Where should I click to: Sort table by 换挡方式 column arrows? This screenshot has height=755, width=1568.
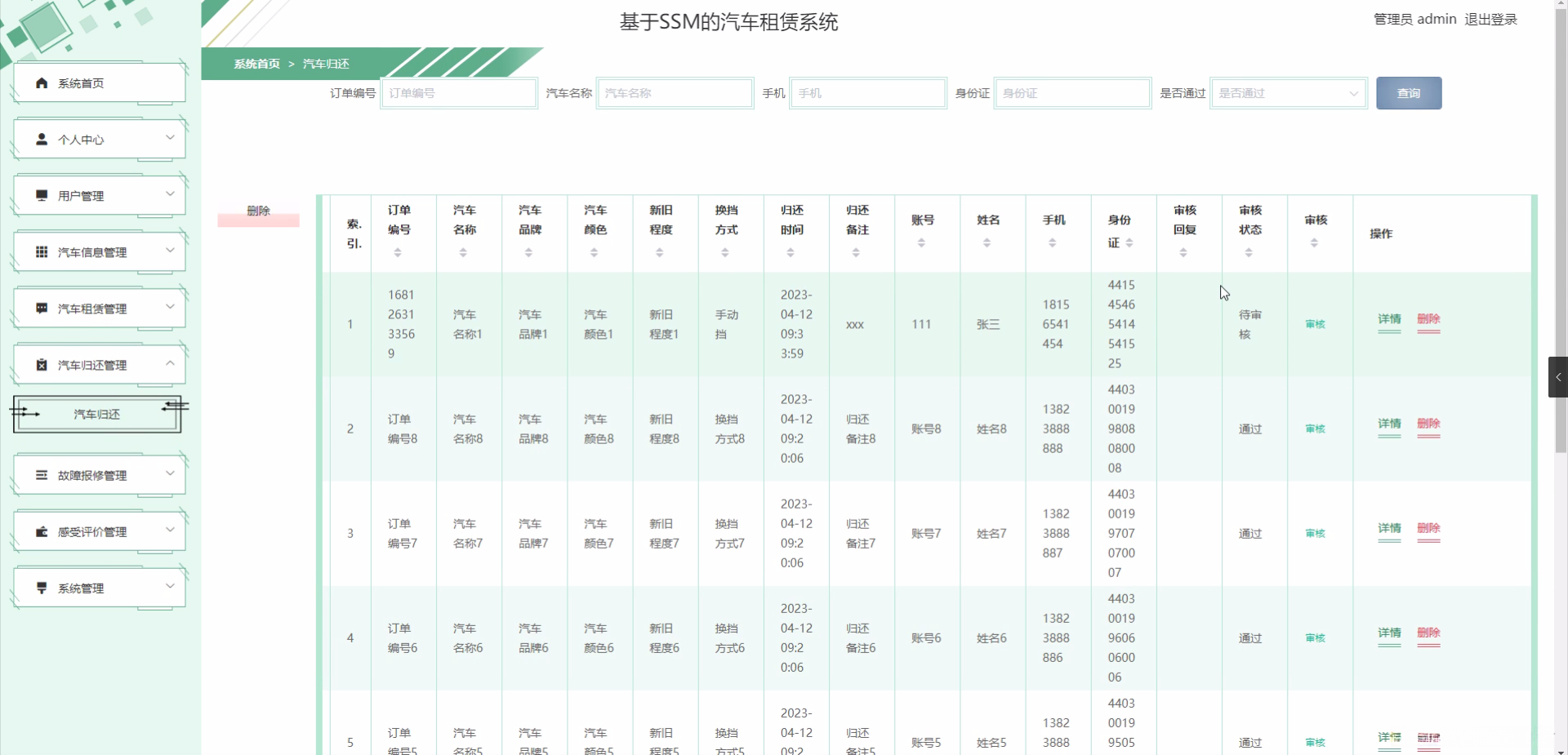(724, 253)
